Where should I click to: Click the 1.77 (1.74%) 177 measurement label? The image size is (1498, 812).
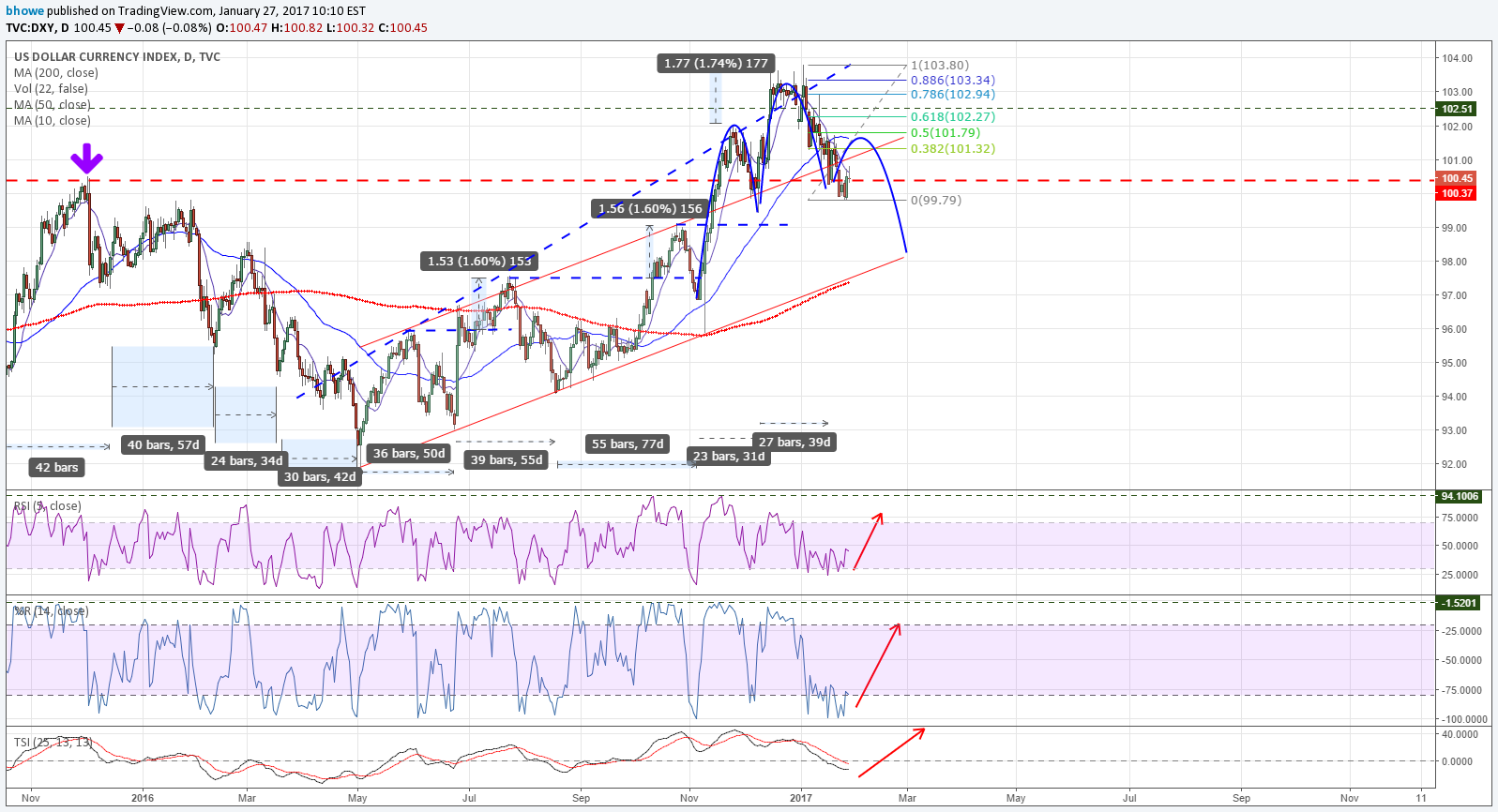(x=716, y=63)
